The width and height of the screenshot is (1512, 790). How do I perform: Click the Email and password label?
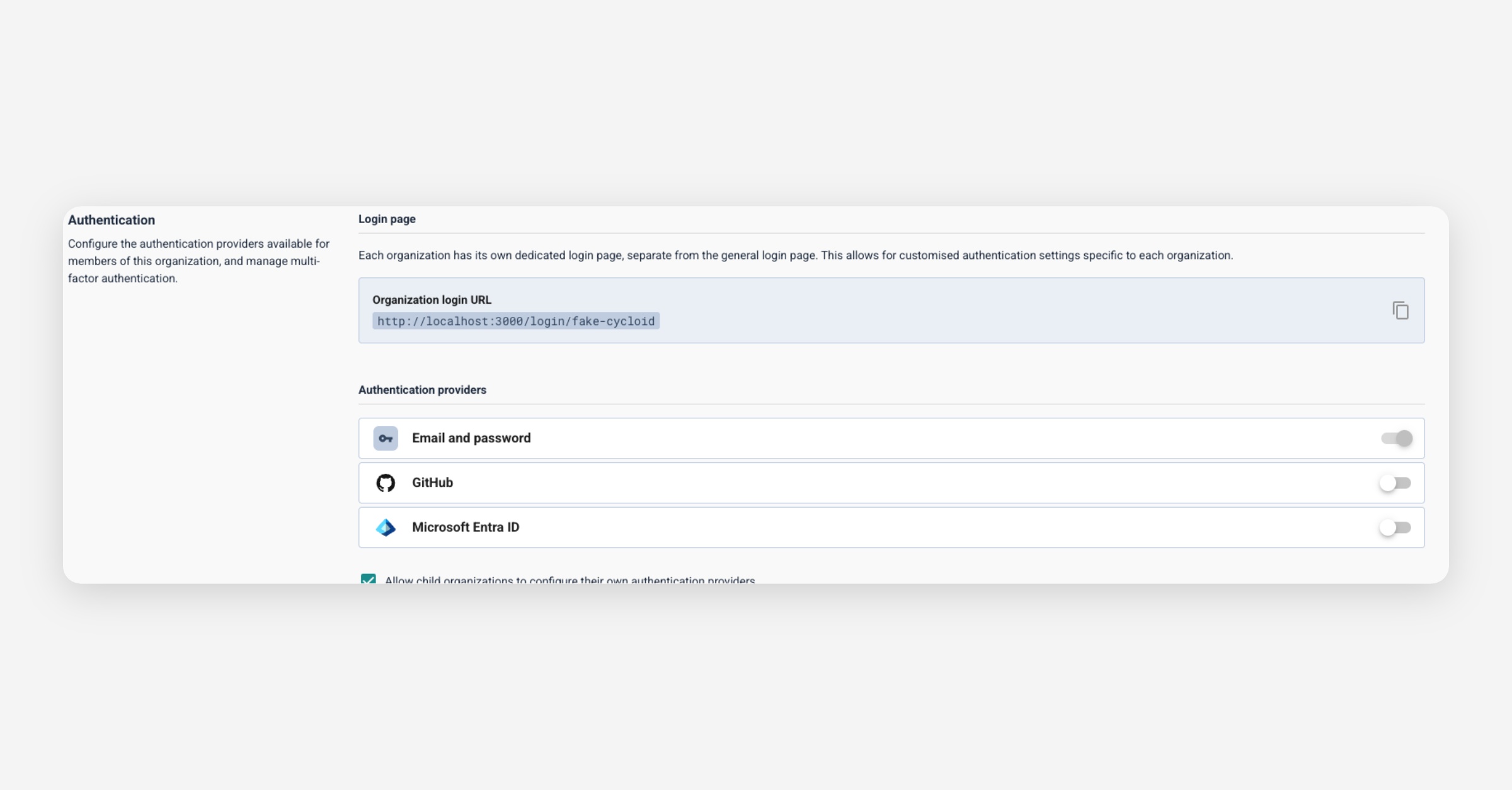(471, 438)
